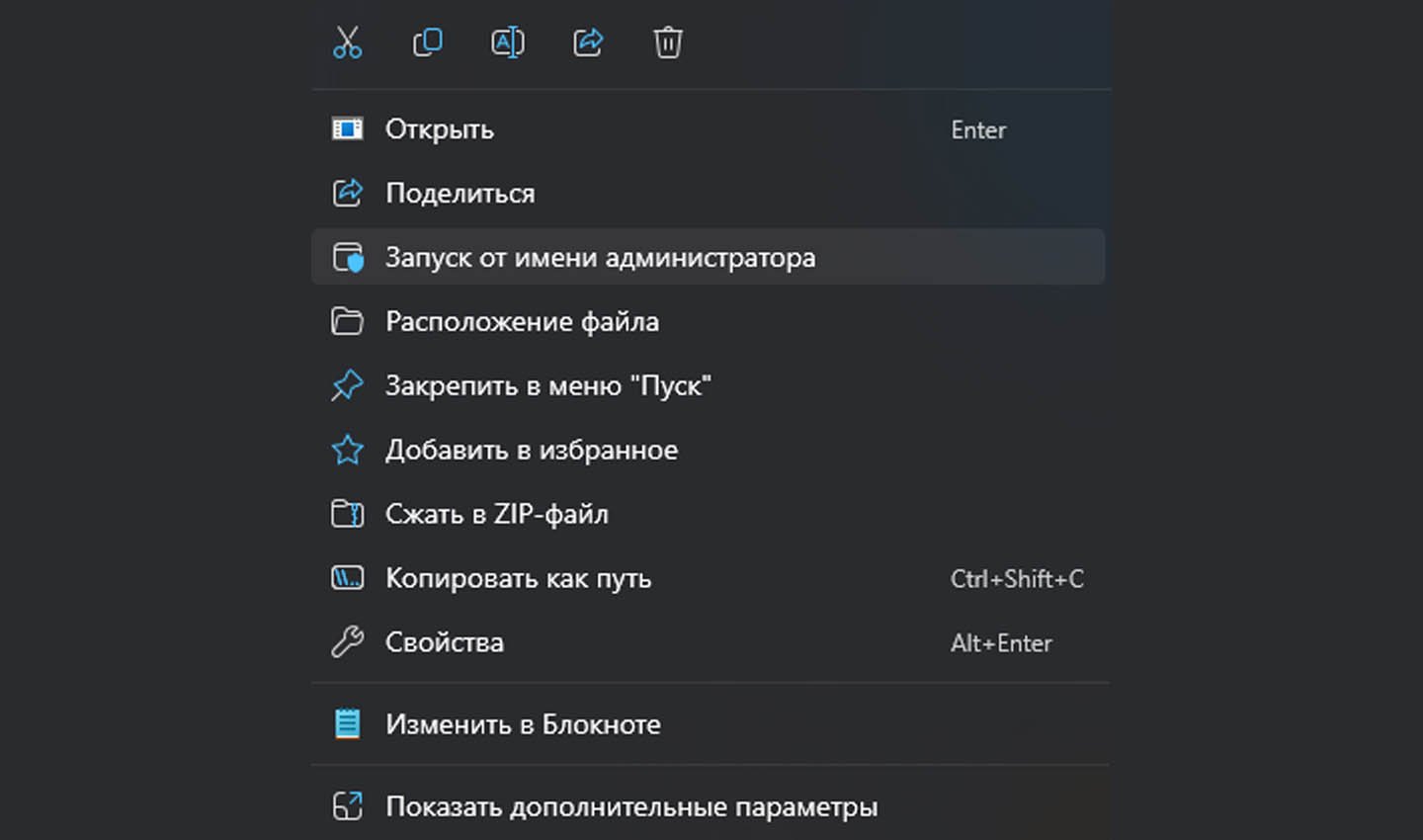Select Сжать в ZIP-файл
Screen dimensions: 1423x840
click(708, 514)
